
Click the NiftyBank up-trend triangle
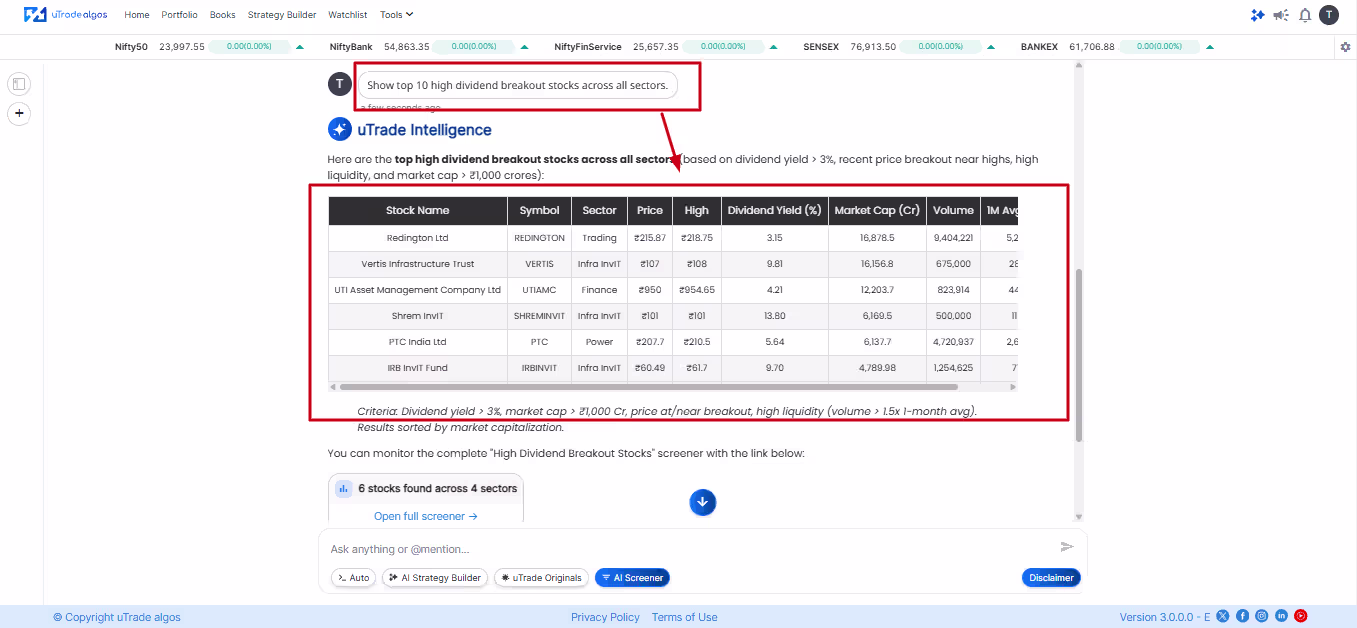pyautogui.click(x=525, y=47)
